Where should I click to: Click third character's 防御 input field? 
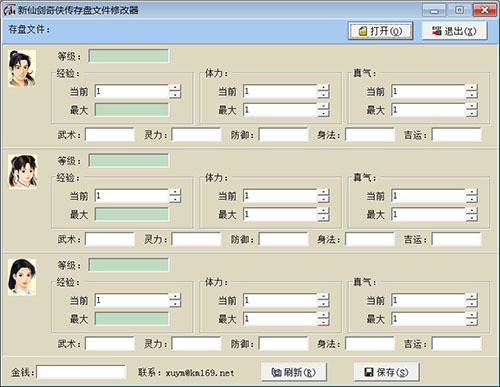(x=283, y=343)
